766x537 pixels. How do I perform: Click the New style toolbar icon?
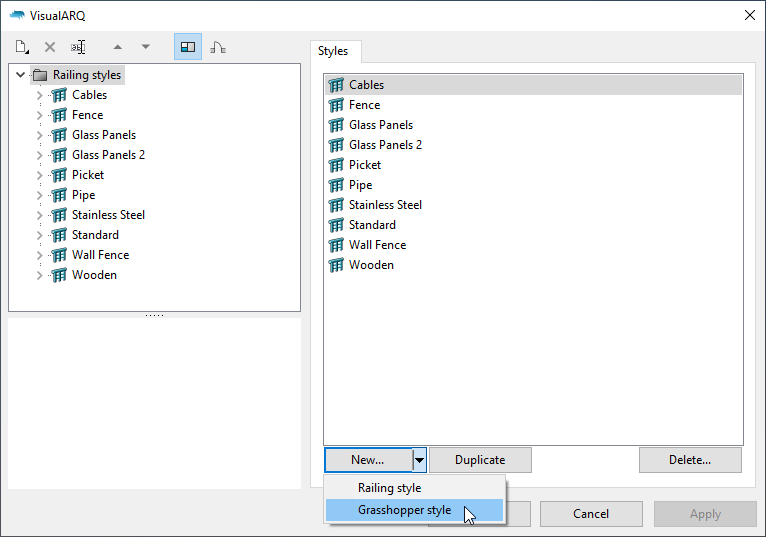click(x=22, y=47)
